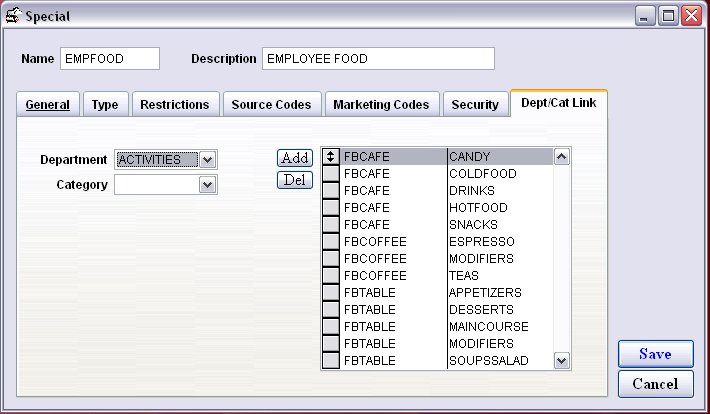Click the empty Category combo field
The image size is (710, 414).
point(166,185)
